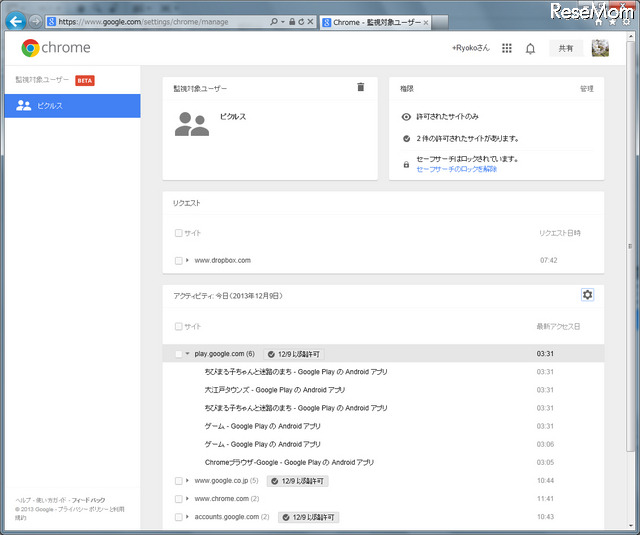Check the play.google.com row checkbox
This screenshot has width=640, height=535.
pos(178,354)
